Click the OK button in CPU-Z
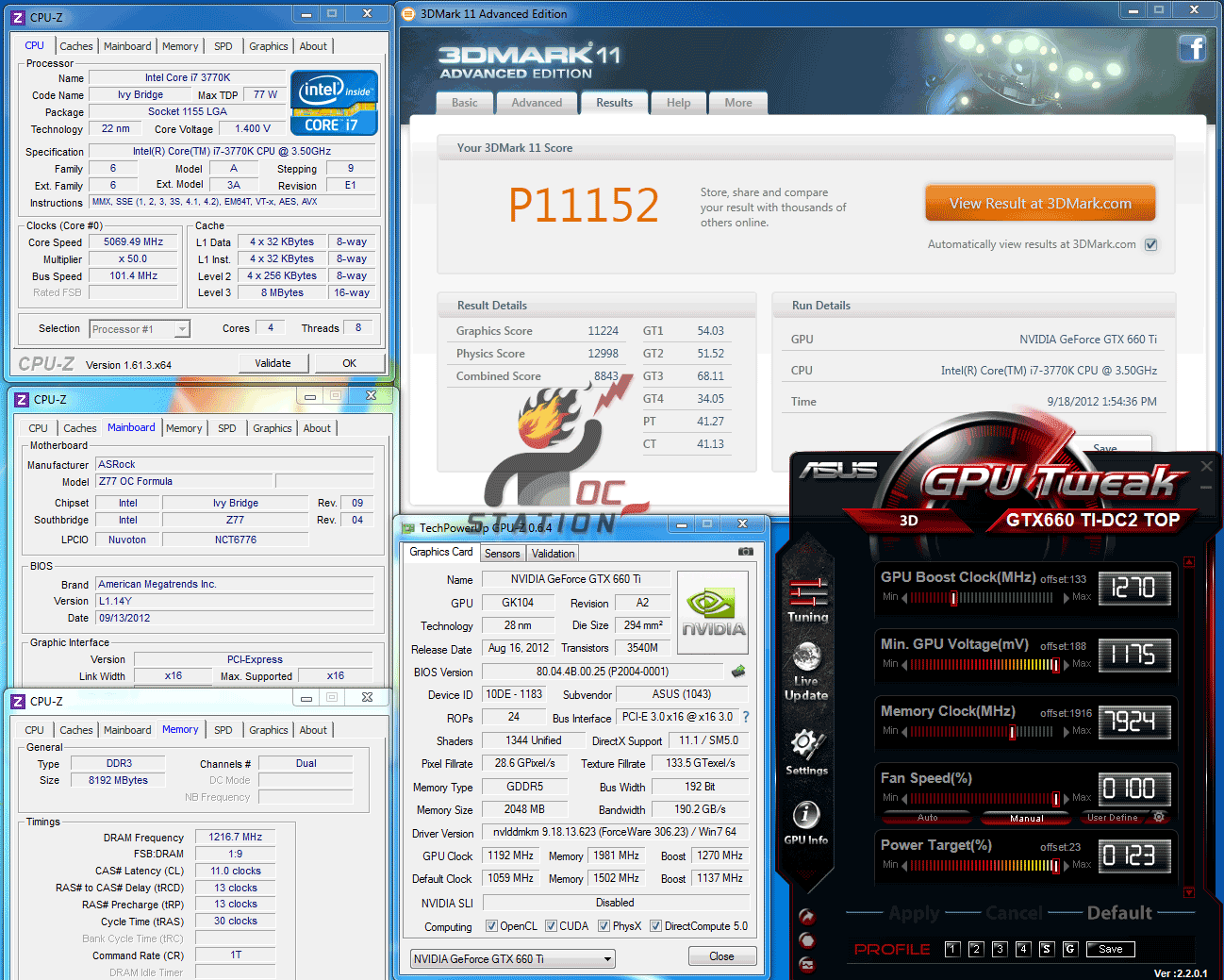The image size is (1224, 980). (x=350, y=363)
